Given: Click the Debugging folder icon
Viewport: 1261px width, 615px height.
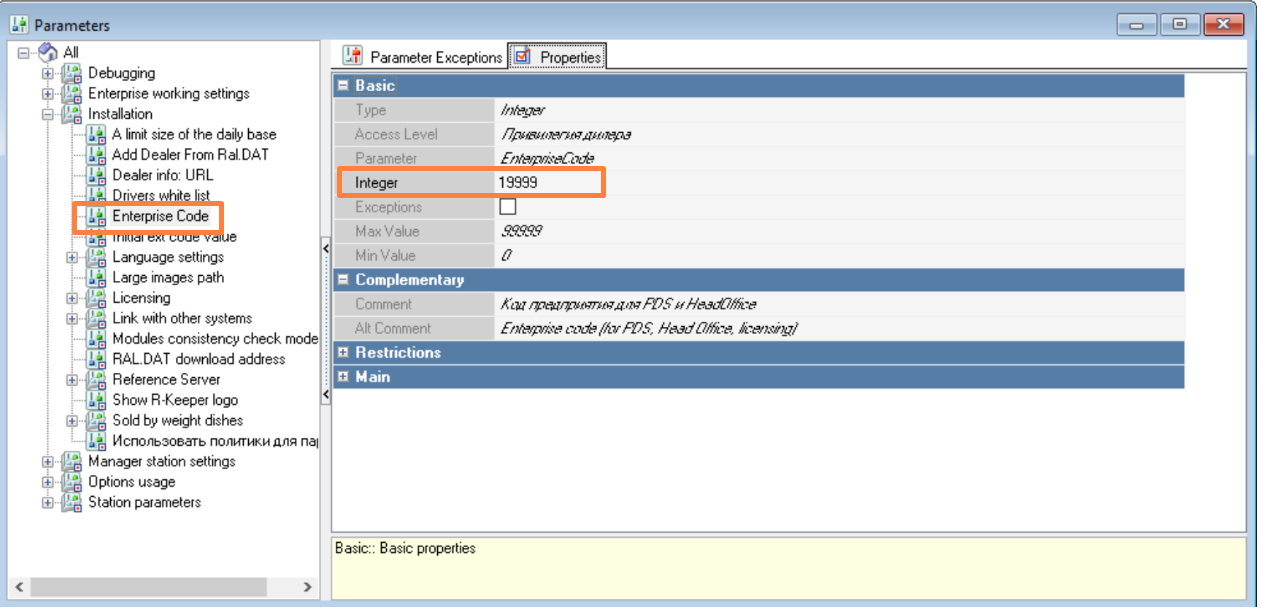Looking at the screenshot, I should (72, 73).
